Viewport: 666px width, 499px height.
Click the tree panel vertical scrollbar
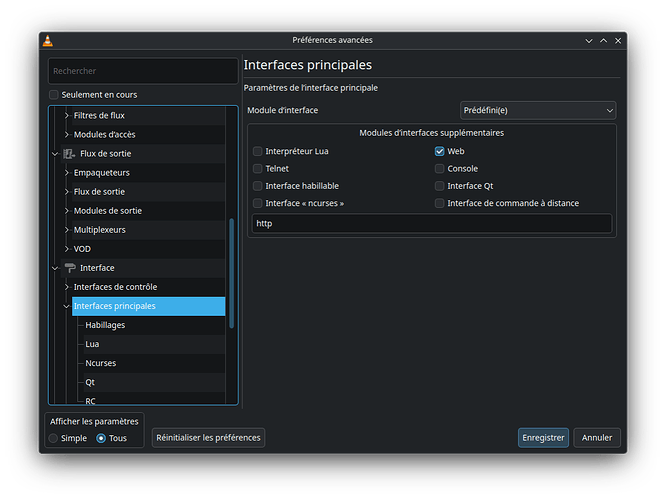(x=231, y=273)
